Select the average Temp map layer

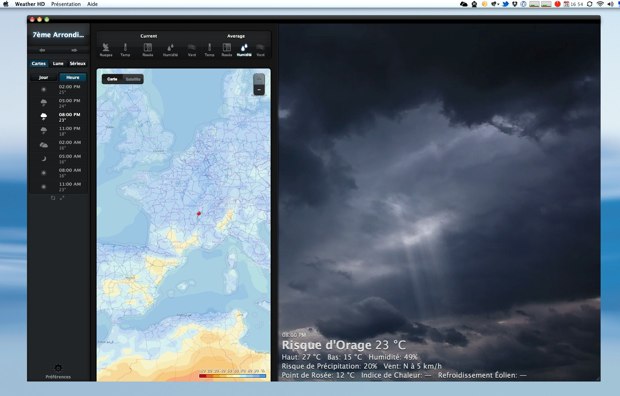[x=210, y=50]
